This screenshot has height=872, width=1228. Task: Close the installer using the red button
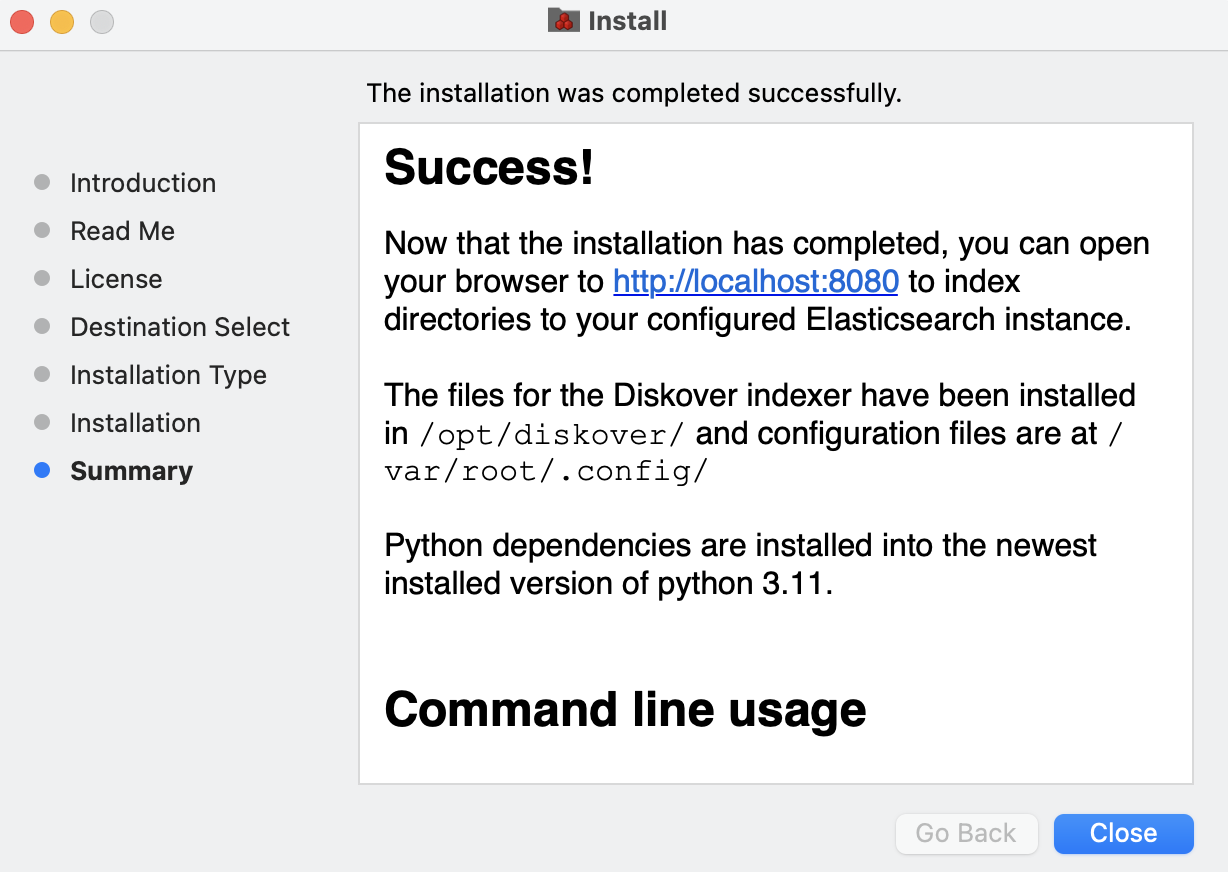pos(22,21)
